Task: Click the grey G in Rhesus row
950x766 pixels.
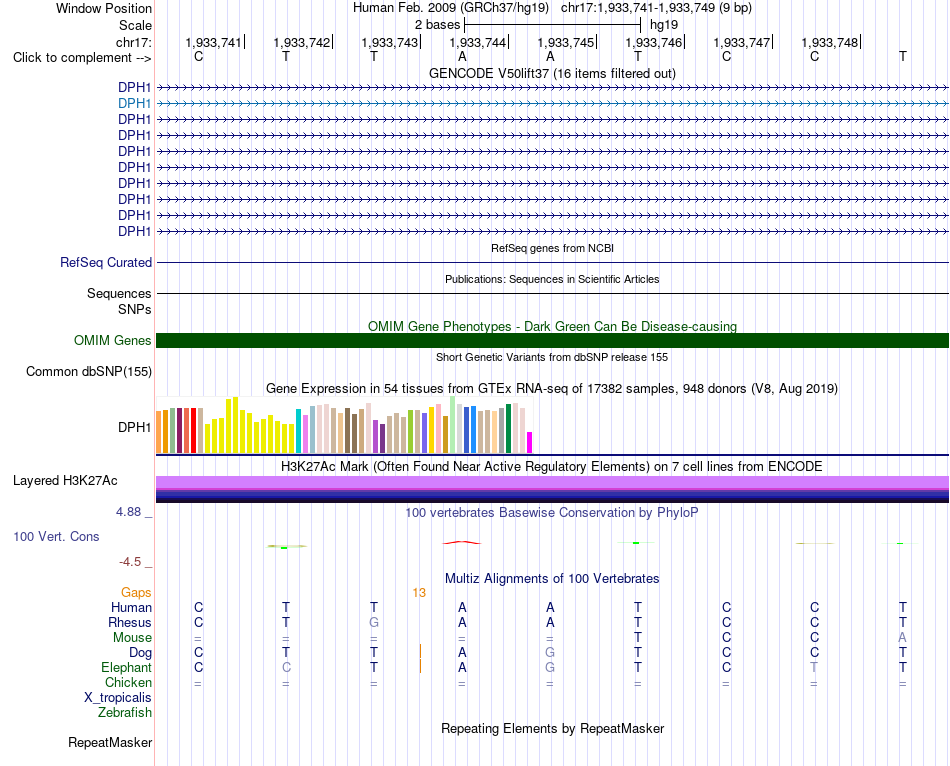Action: pyautogui.click(x=374, y=622)
